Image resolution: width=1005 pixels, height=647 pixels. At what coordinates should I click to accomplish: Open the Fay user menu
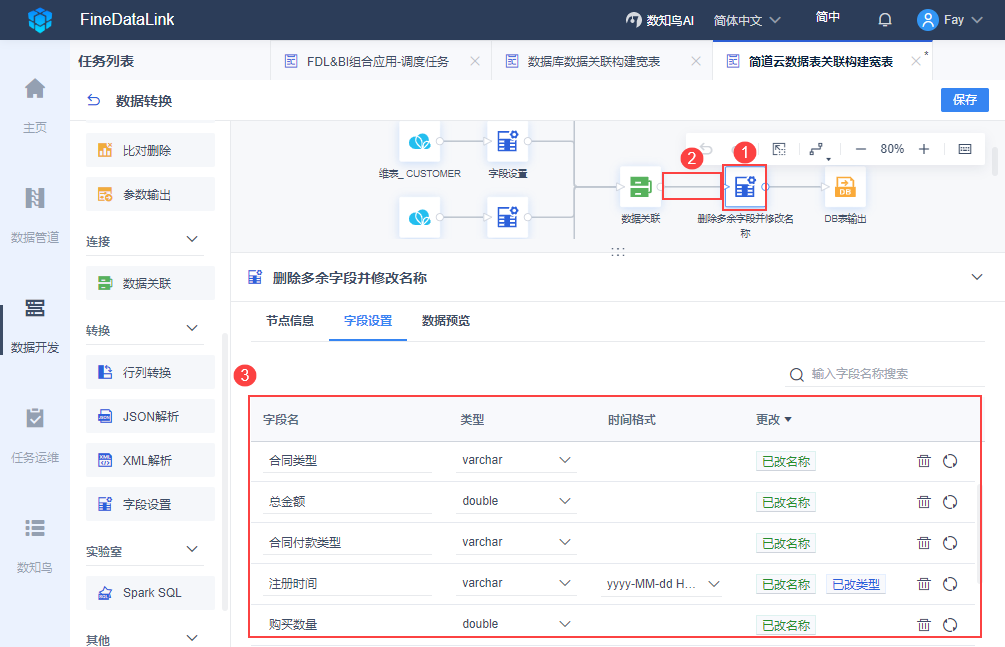[x=950, y=20]
